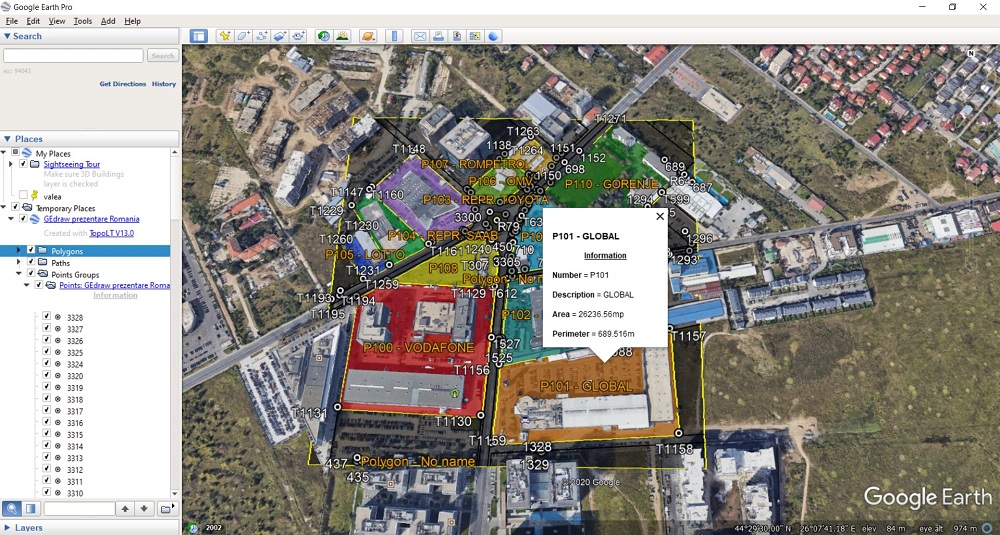1000x535 pixels.
Task: Click the Places search magnifier icon
Action: coord(11,508)
